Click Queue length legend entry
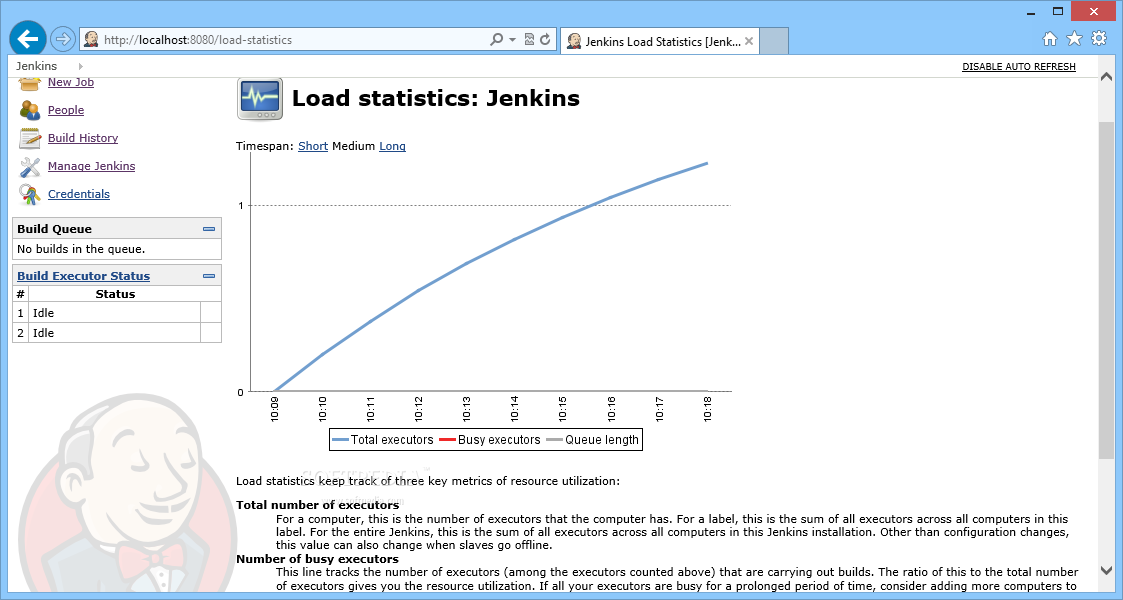 coord(592,440)
